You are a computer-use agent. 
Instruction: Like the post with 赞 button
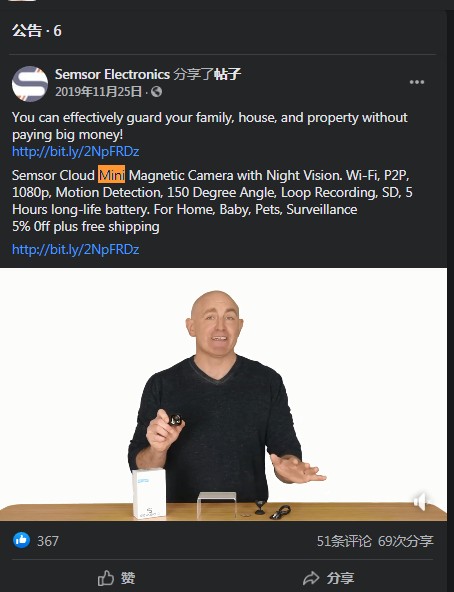coord(117,578)
